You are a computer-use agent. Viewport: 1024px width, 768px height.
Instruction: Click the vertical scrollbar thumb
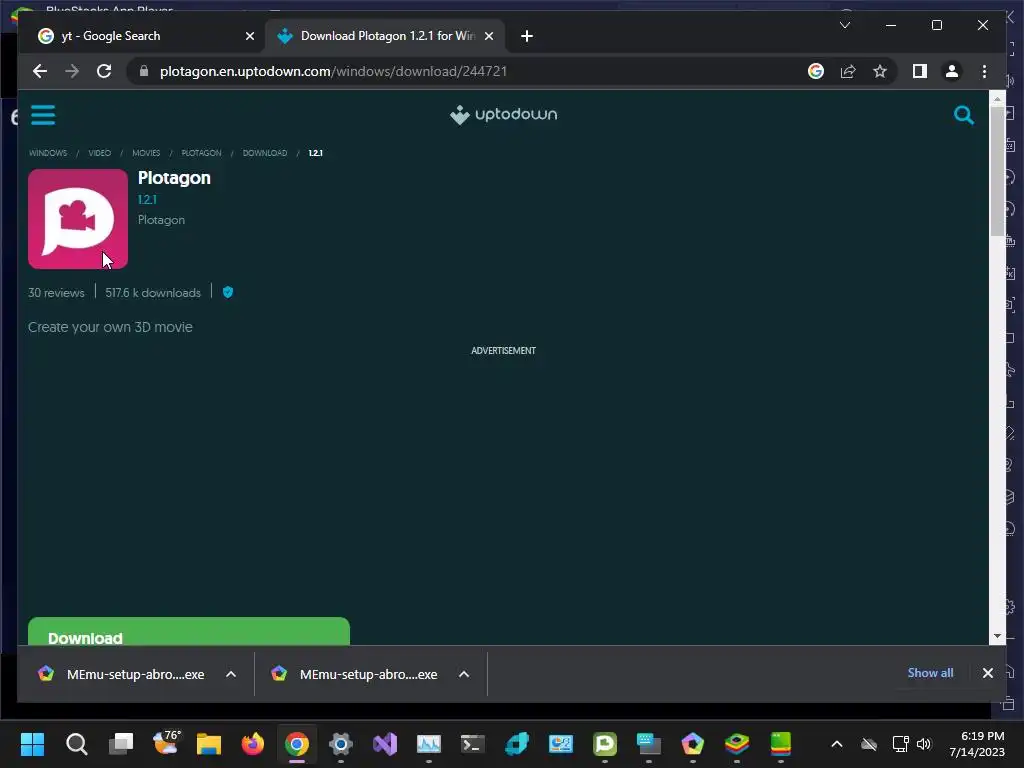(997, 171)
